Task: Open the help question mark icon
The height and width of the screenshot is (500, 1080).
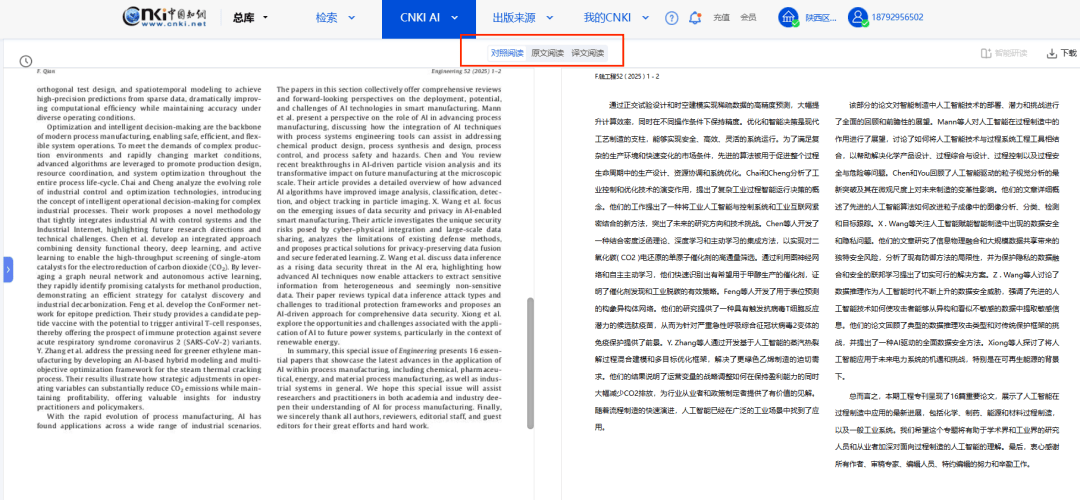Action: [x=669, y=18]
